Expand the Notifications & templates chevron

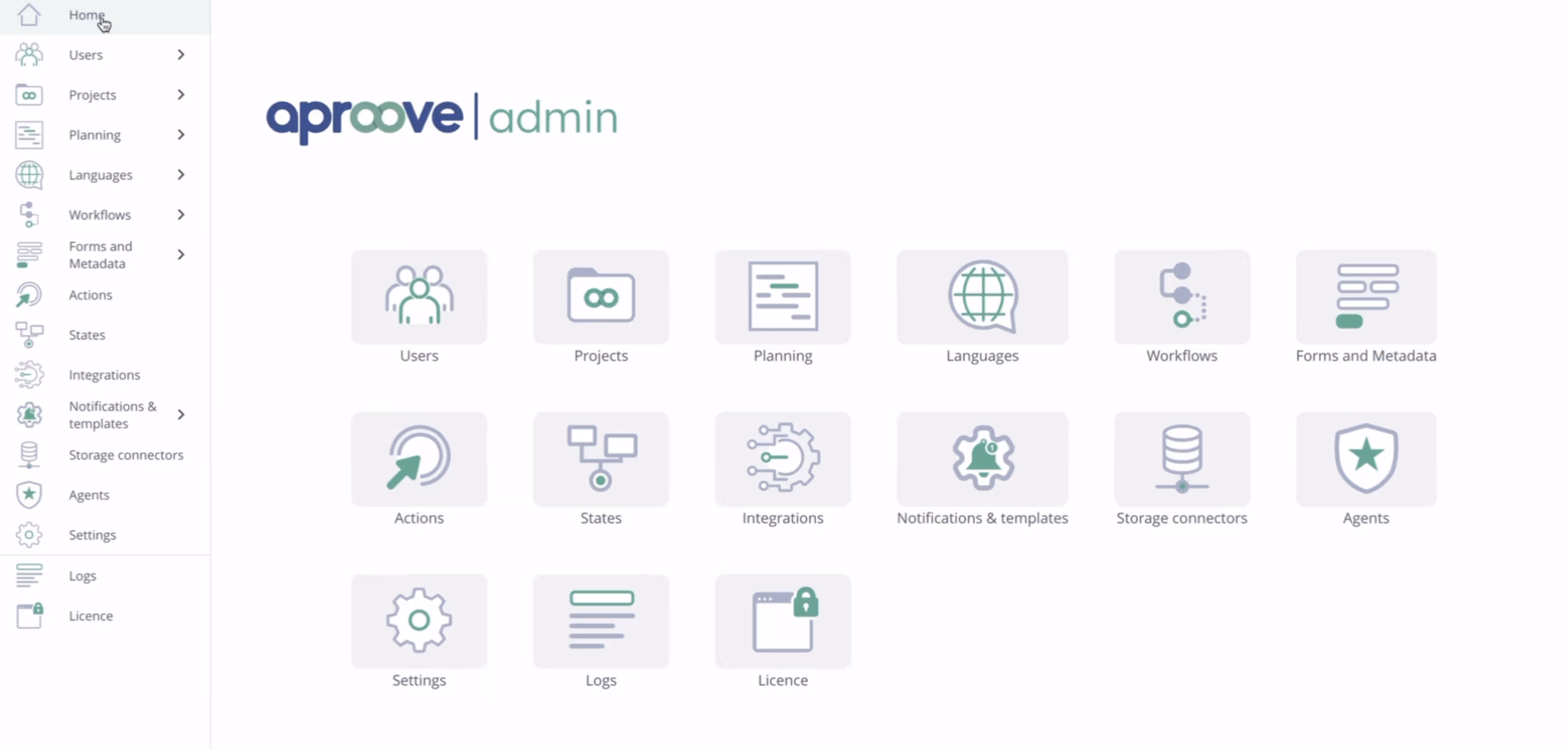(x=181, y=415)
